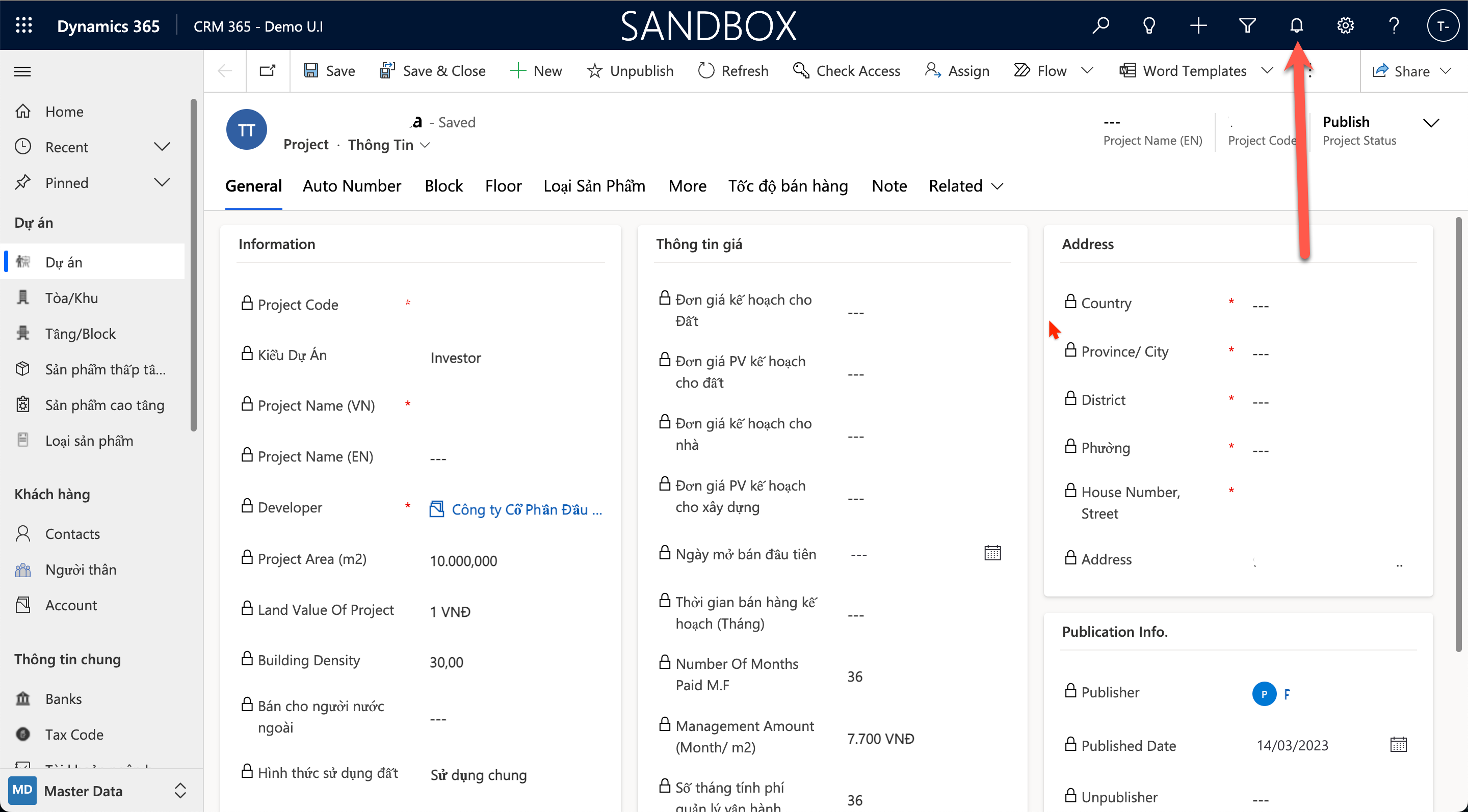1468x812 pixels.
Task: Click the plus quick create icon
Action: pyautogui.click(x=1198, y=25)
